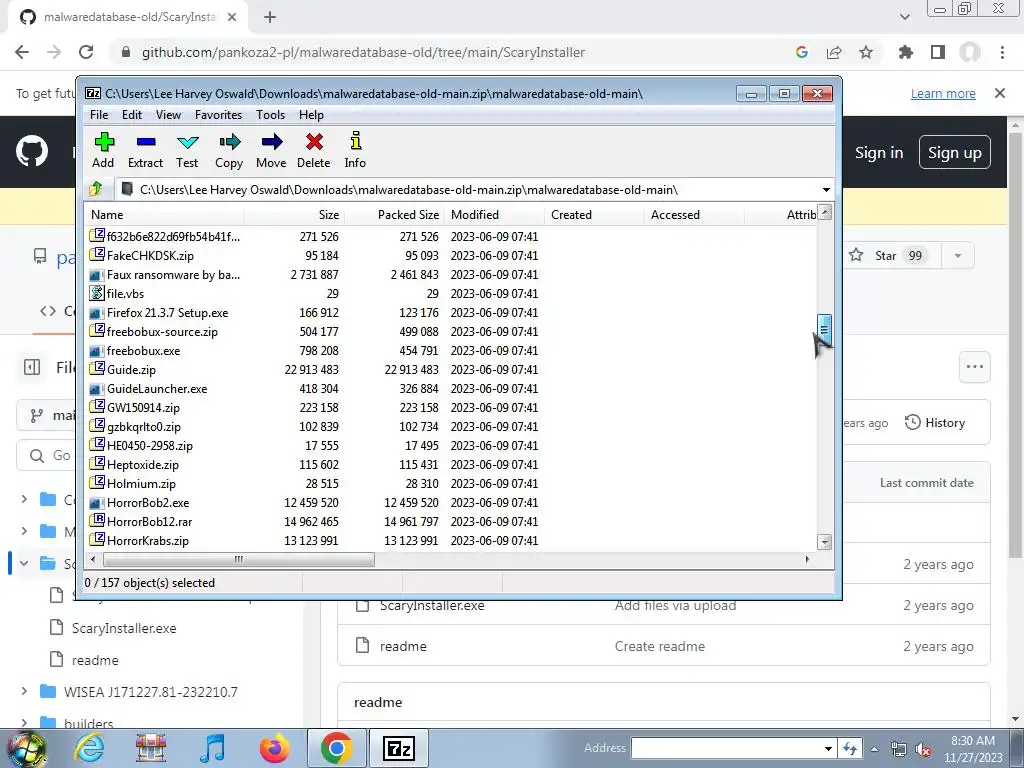The height and width of the screenshot is (768, 1024).
Task: Open the Edit menu
Action: [x=132, y=115]
